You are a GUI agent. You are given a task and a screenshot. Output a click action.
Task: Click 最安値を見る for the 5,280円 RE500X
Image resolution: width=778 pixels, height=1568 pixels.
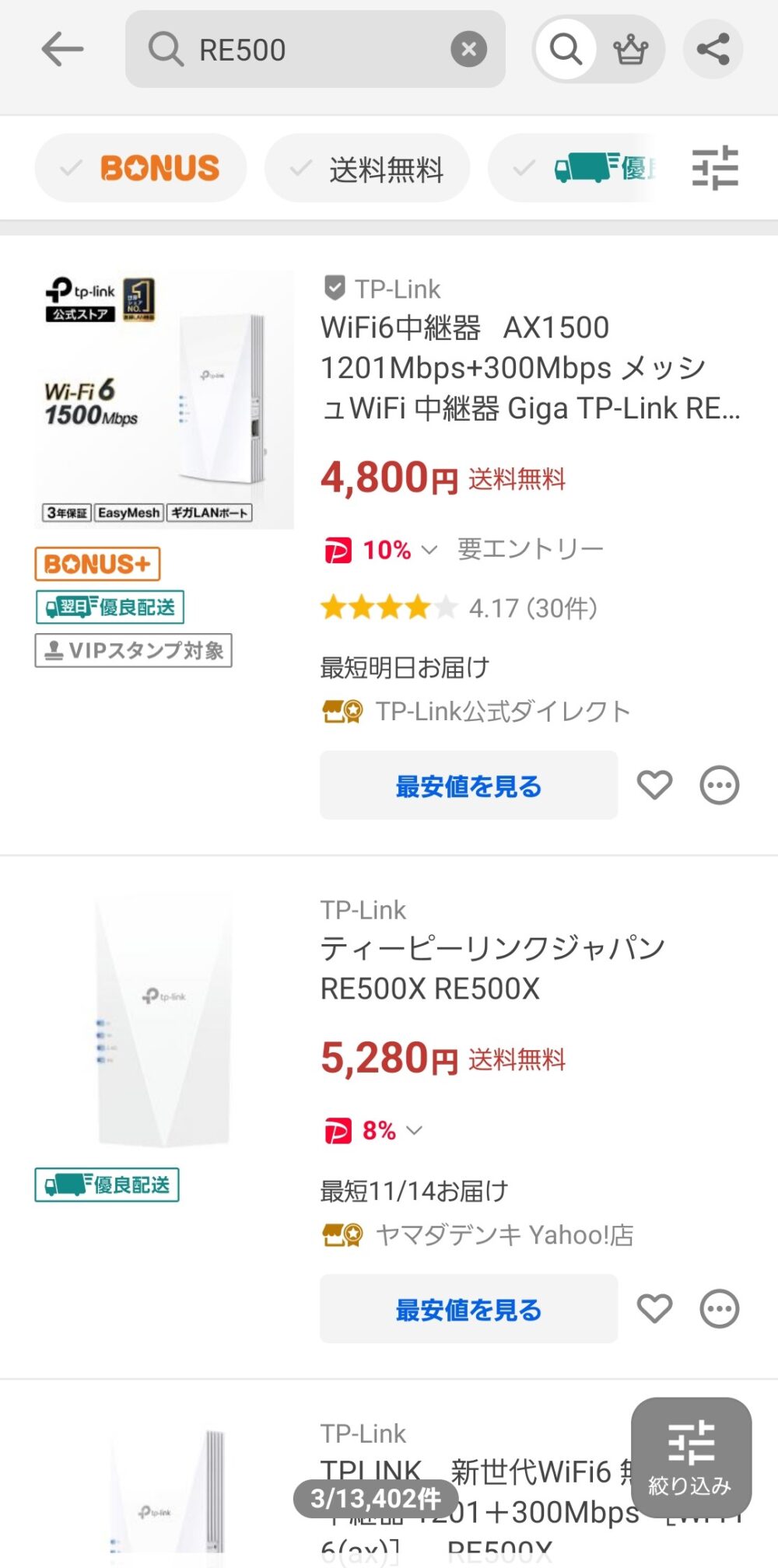(468, 1309)
